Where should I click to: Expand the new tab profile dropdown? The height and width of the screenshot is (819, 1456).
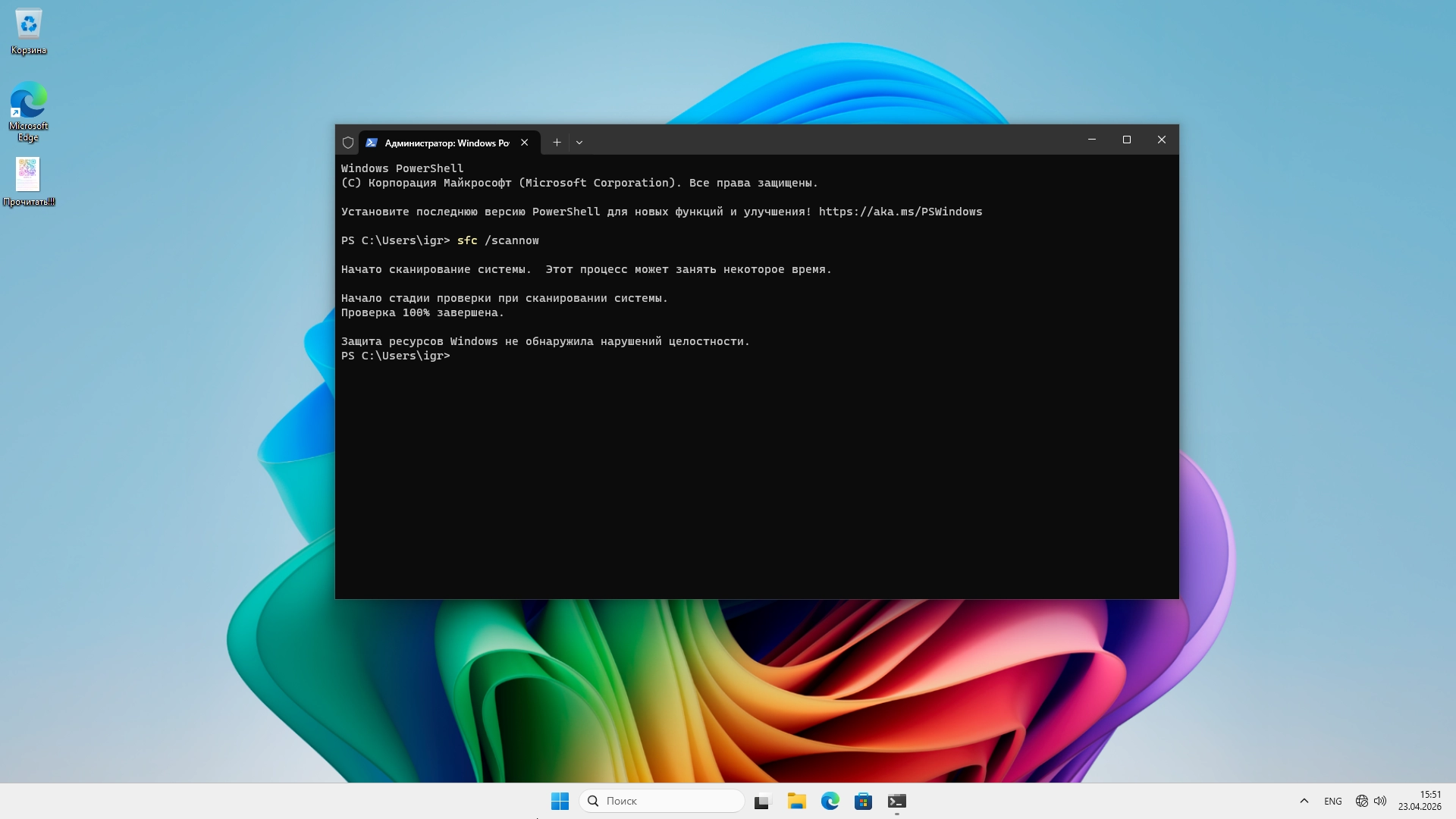pyautogui.click(x=579, y=143)
